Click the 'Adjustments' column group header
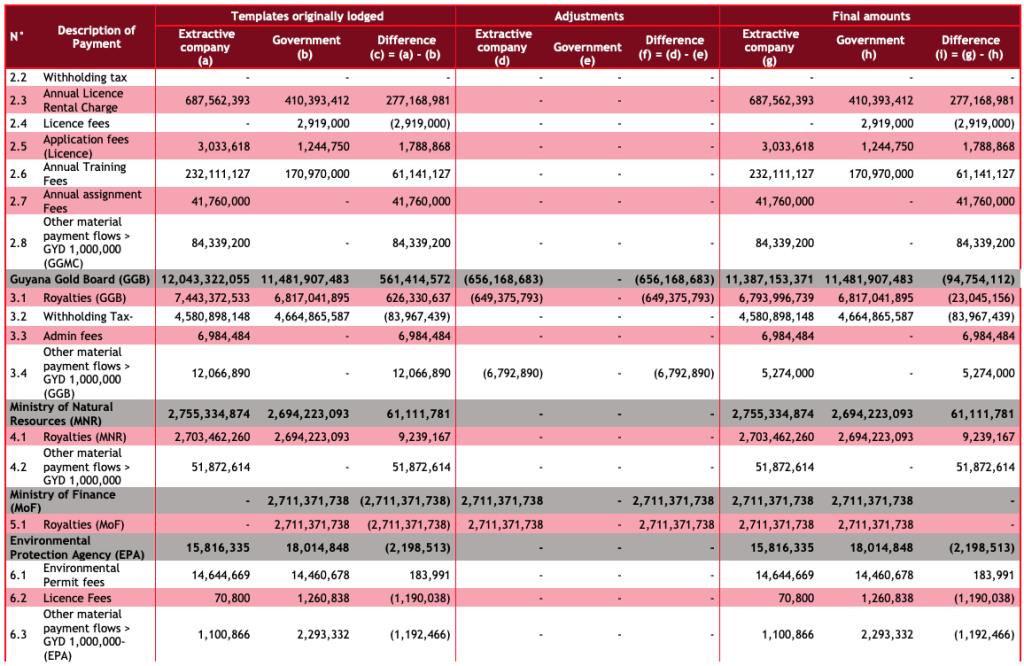Image resolution: width=1024 pixels, height=666 pixels. pyautogui.click(x=587, y=16)
